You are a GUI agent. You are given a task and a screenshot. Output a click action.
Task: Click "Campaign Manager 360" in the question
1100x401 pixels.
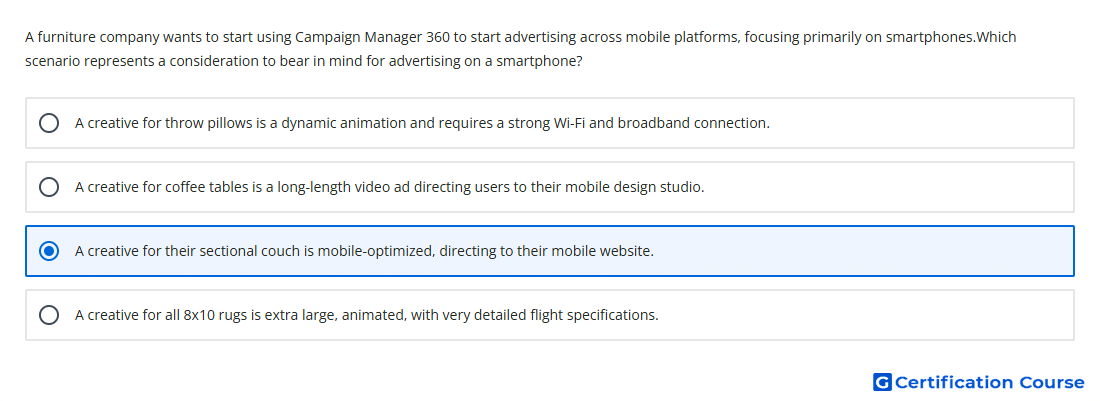[x=373, y=37]
